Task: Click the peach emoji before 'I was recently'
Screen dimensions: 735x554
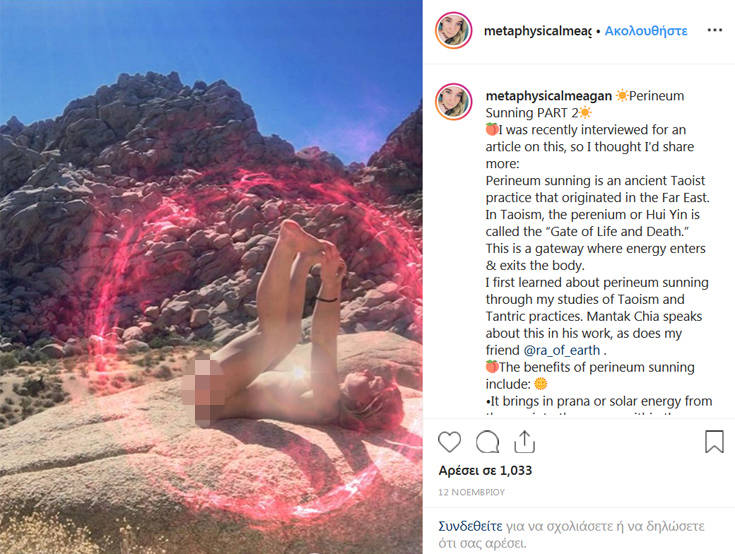Action: pyautogui.click(x=492, y=129)
